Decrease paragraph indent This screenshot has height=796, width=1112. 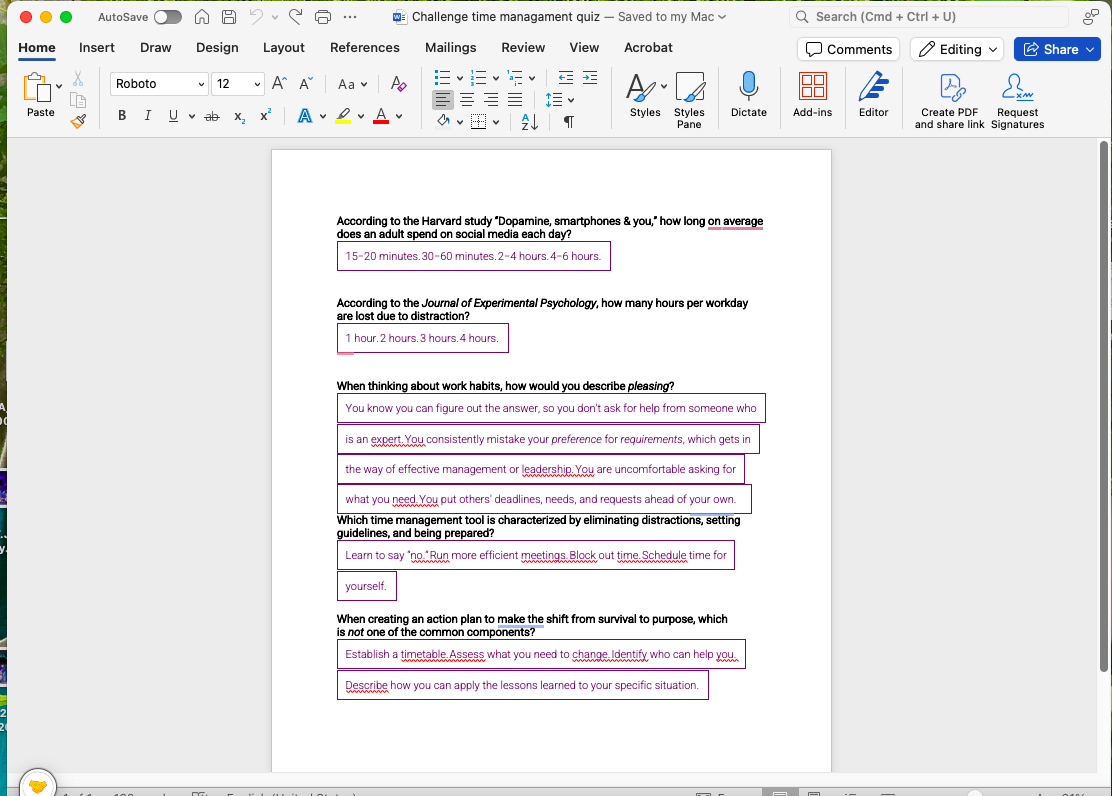pyautogui.click(x=565, y=78)
